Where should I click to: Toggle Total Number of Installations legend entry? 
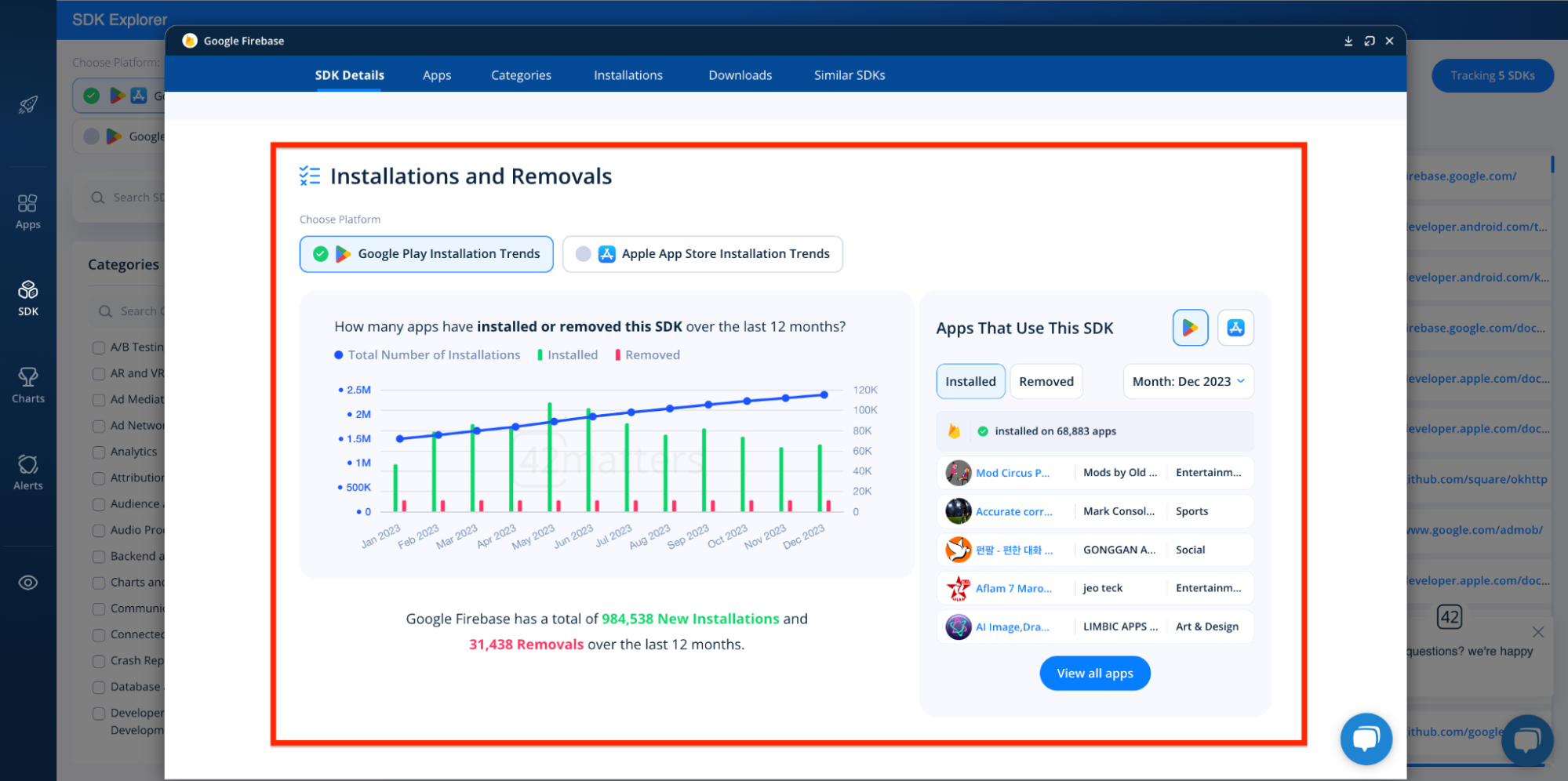(427, 355)
